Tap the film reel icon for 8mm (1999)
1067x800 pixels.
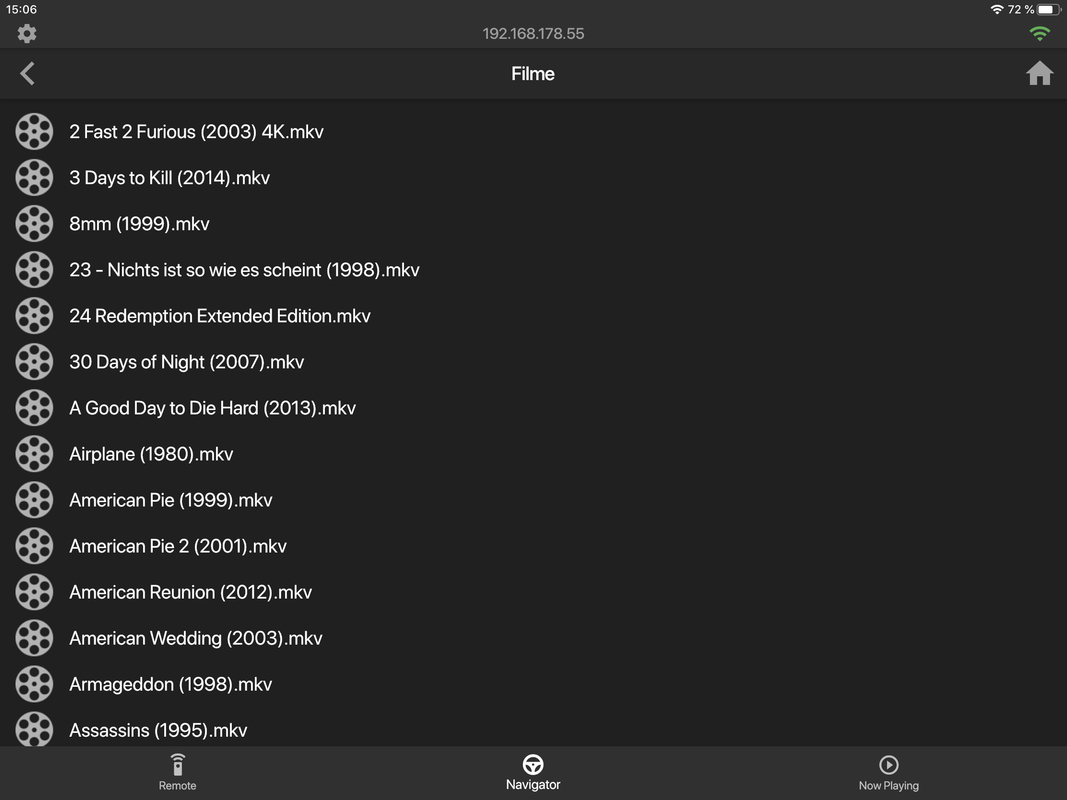34,224
